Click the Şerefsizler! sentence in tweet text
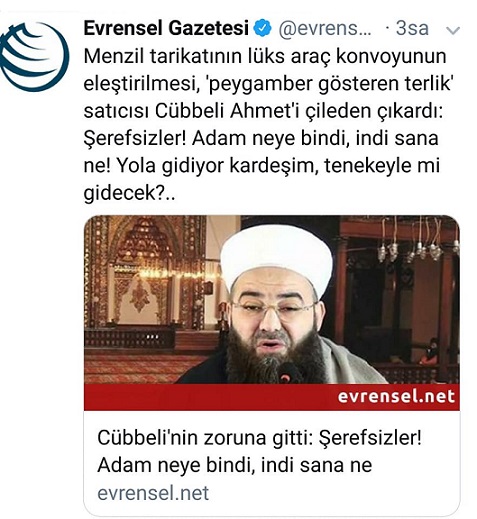The height and width of the screenshot is (519, 477). tap(135, 138)
